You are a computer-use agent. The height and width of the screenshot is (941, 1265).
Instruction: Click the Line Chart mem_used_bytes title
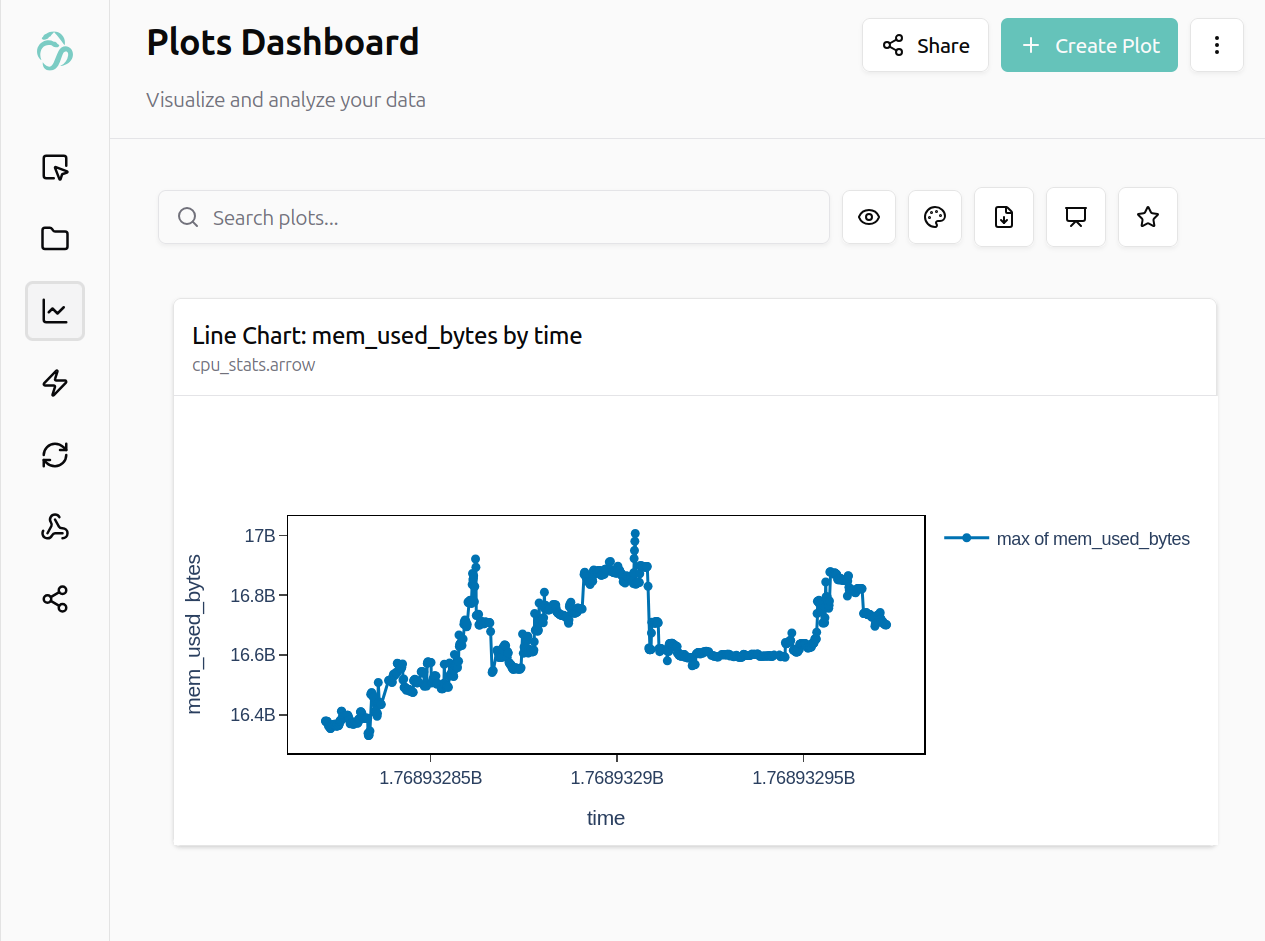click(387, 336)
